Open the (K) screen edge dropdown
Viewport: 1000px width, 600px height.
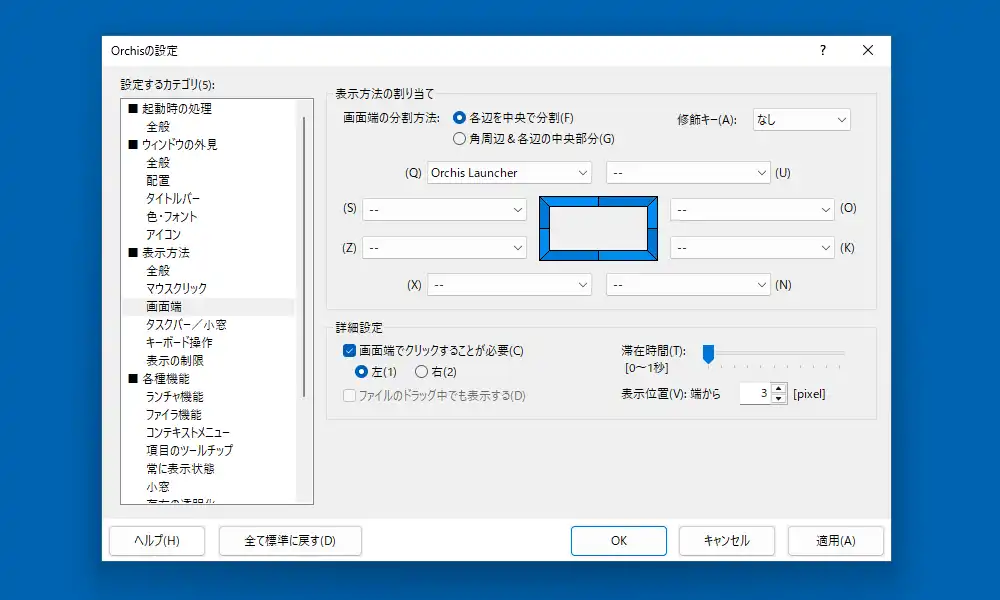coord(752,247)
